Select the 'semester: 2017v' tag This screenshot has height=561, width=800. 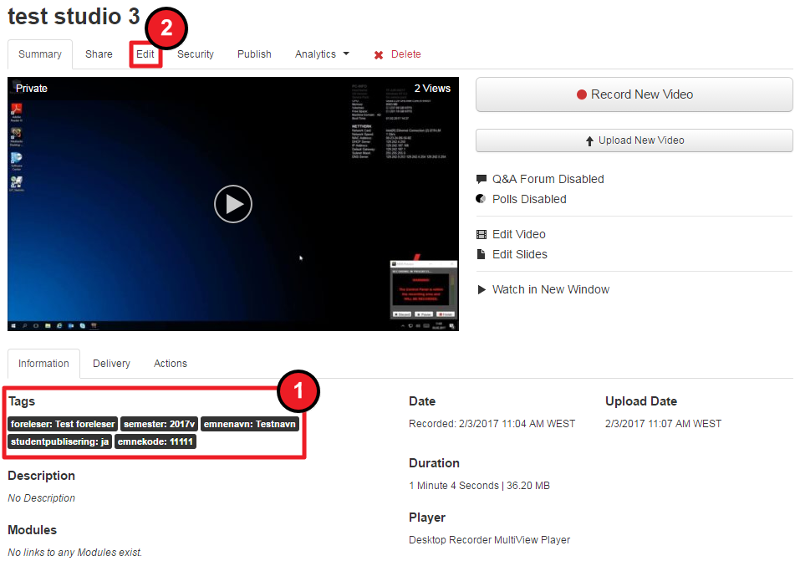(x=159, y=424)
